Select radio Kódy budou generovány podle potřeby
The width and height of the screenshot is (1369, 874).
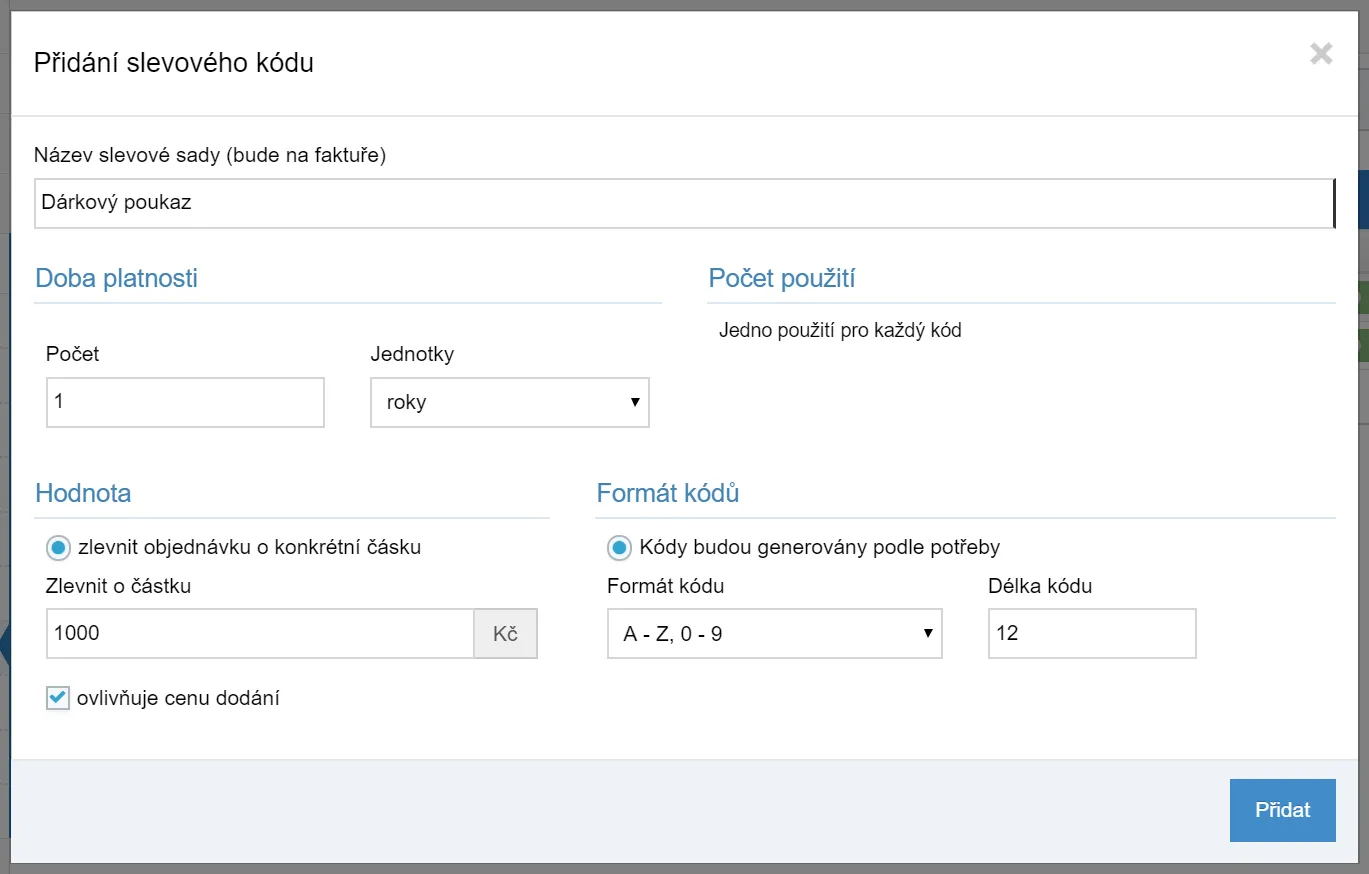(619, 547)
